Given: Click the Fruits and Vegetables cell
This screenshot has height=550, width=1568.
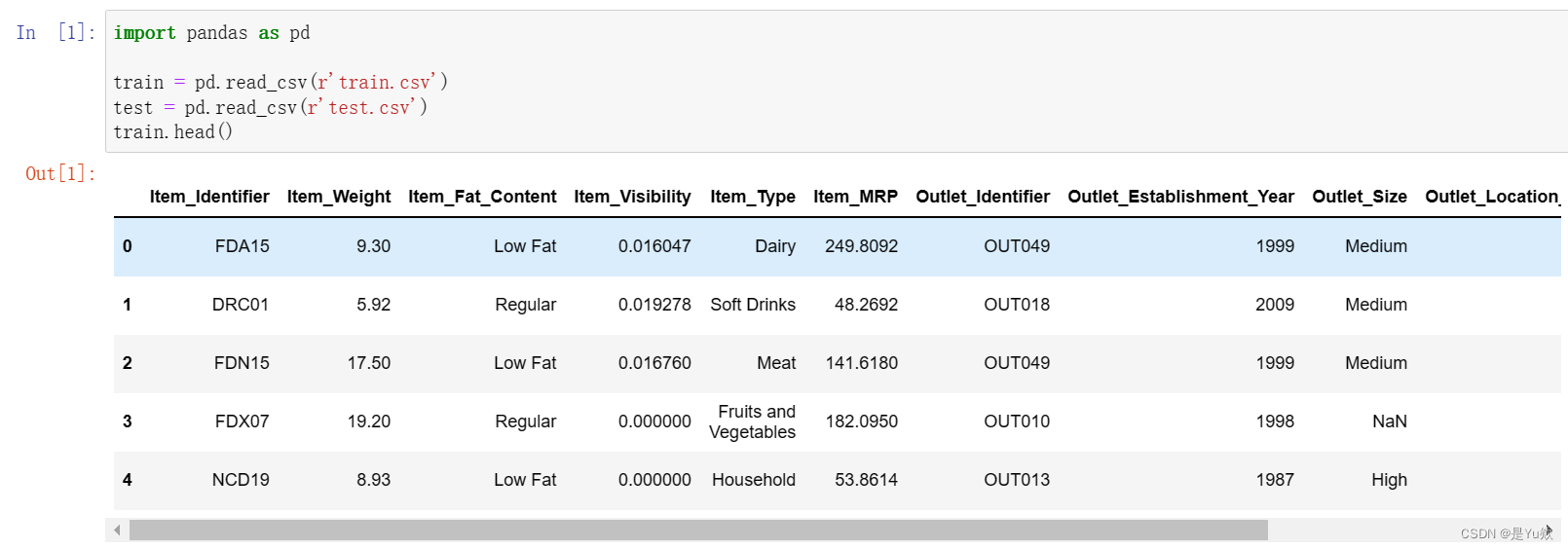Looking at the screenshot, I should 753,422.
